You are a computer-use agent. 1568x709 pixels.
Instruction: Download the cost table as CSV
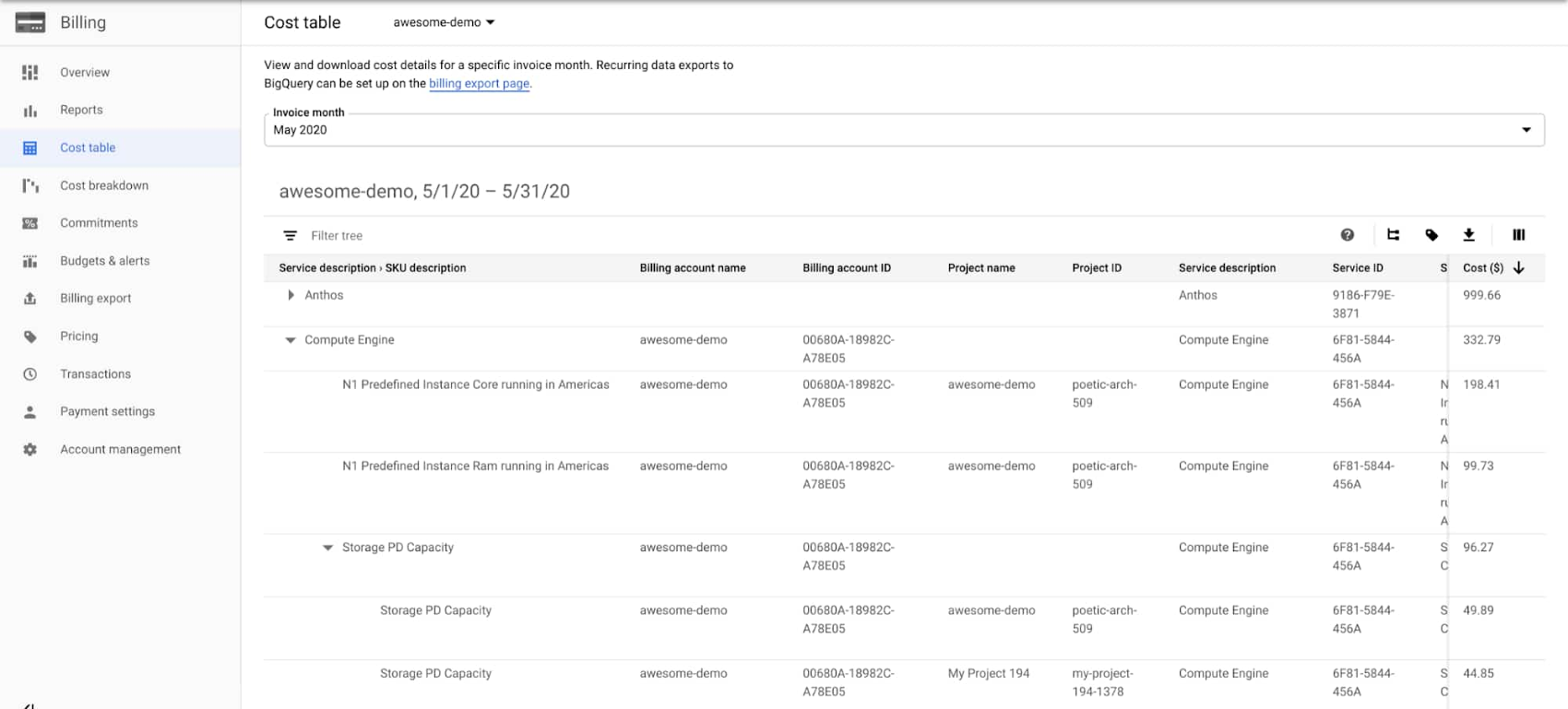click(1469, 235)
